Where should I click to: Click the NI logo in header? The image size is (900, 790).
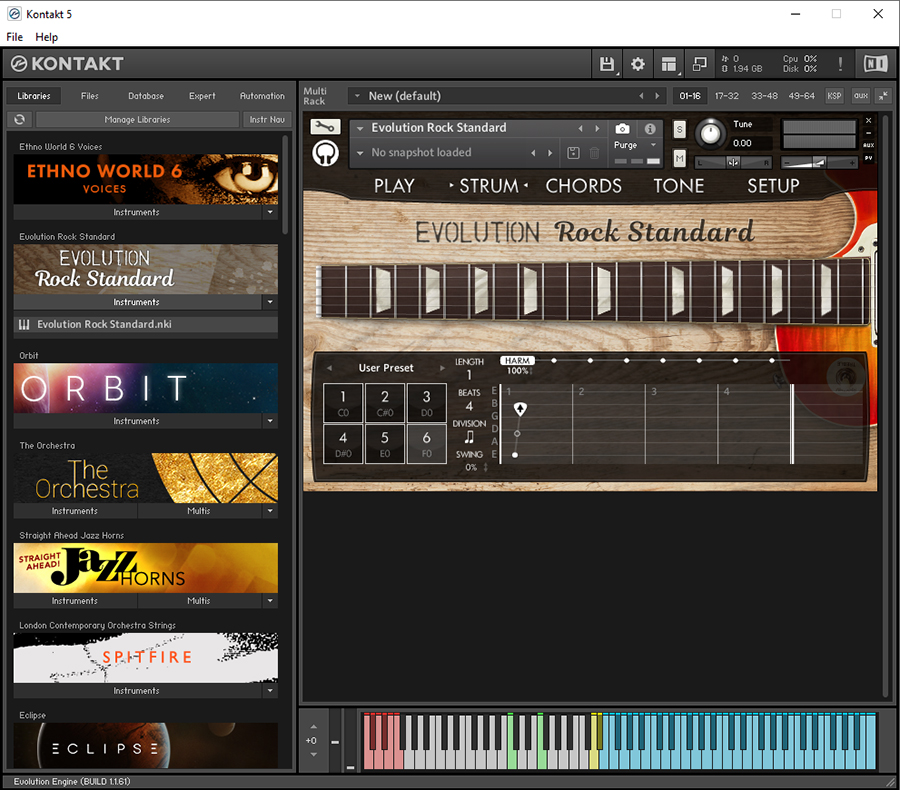point(876,64)
